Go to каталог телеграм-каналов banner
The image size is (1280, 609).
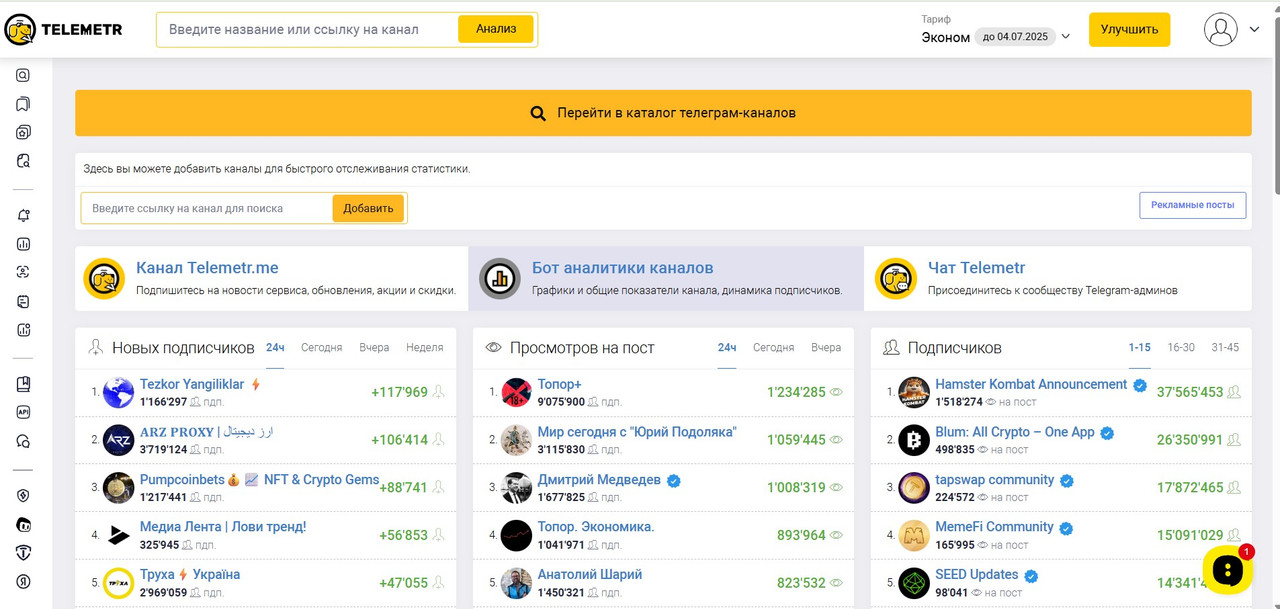(x=663, y=113)
